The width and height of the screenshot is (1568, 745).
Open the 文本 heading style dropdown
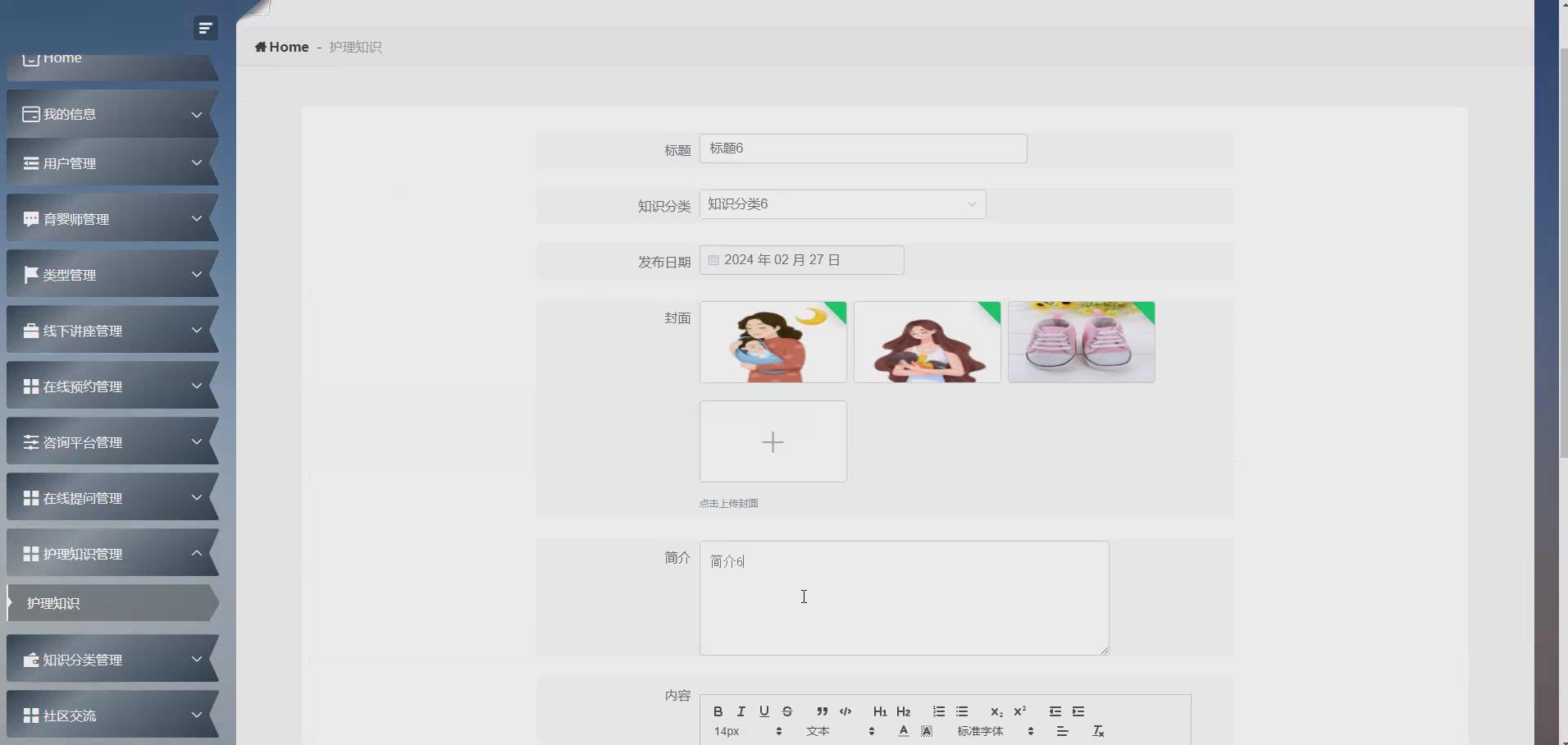[841, 731]
